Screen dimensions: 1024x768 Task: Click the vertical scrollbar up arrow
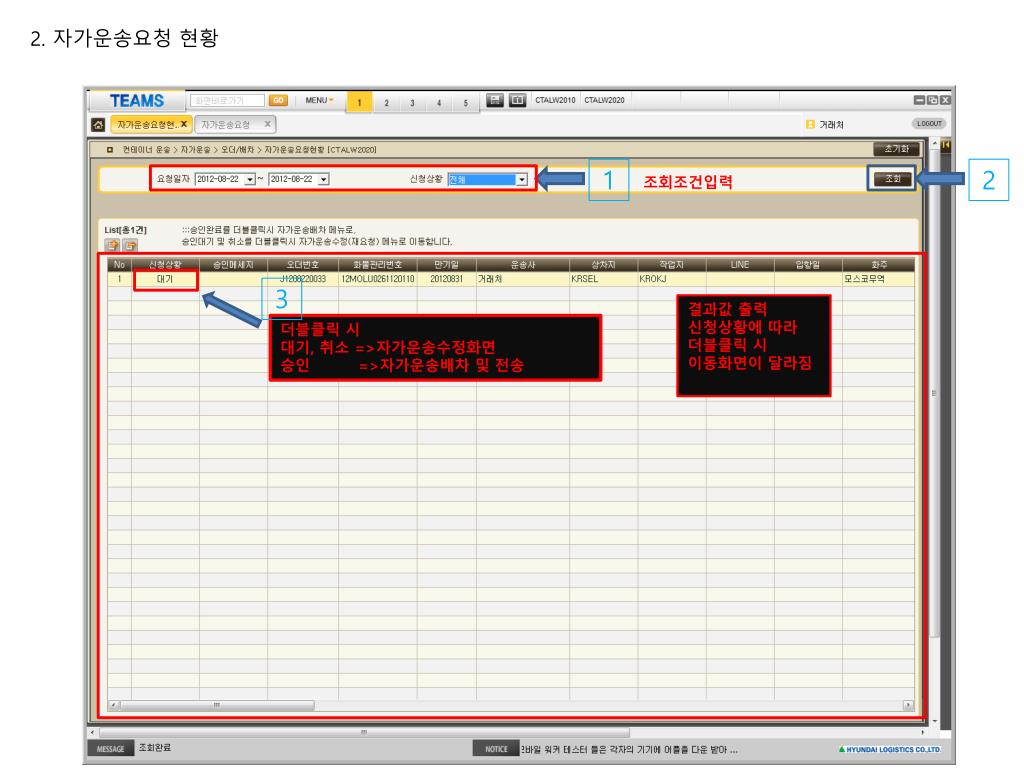point(935,143)
